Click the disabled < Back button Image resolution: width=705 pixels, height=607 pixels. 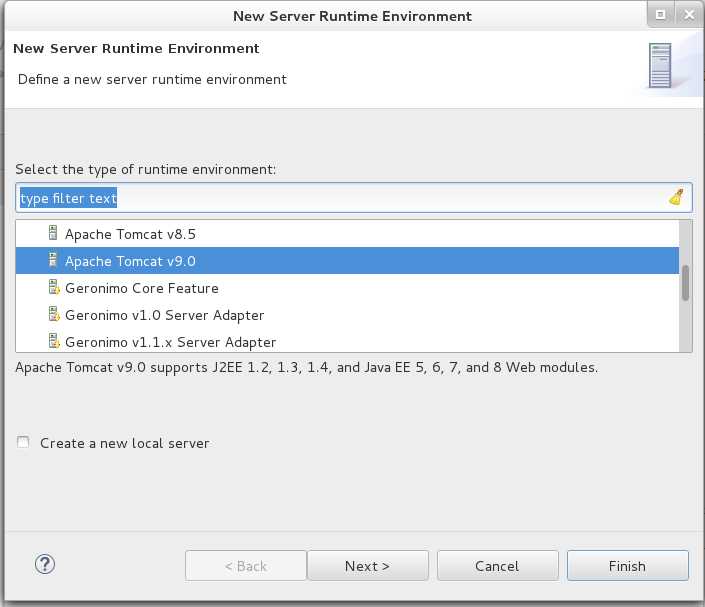246,566
